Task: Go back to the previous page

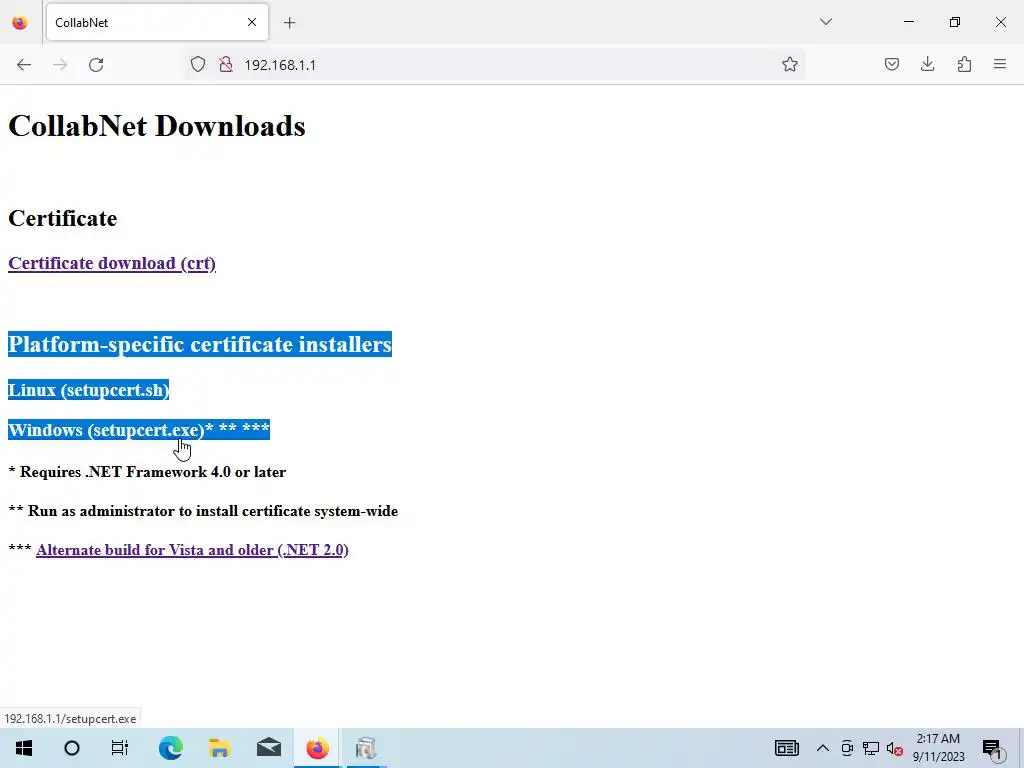Action: 24,65
